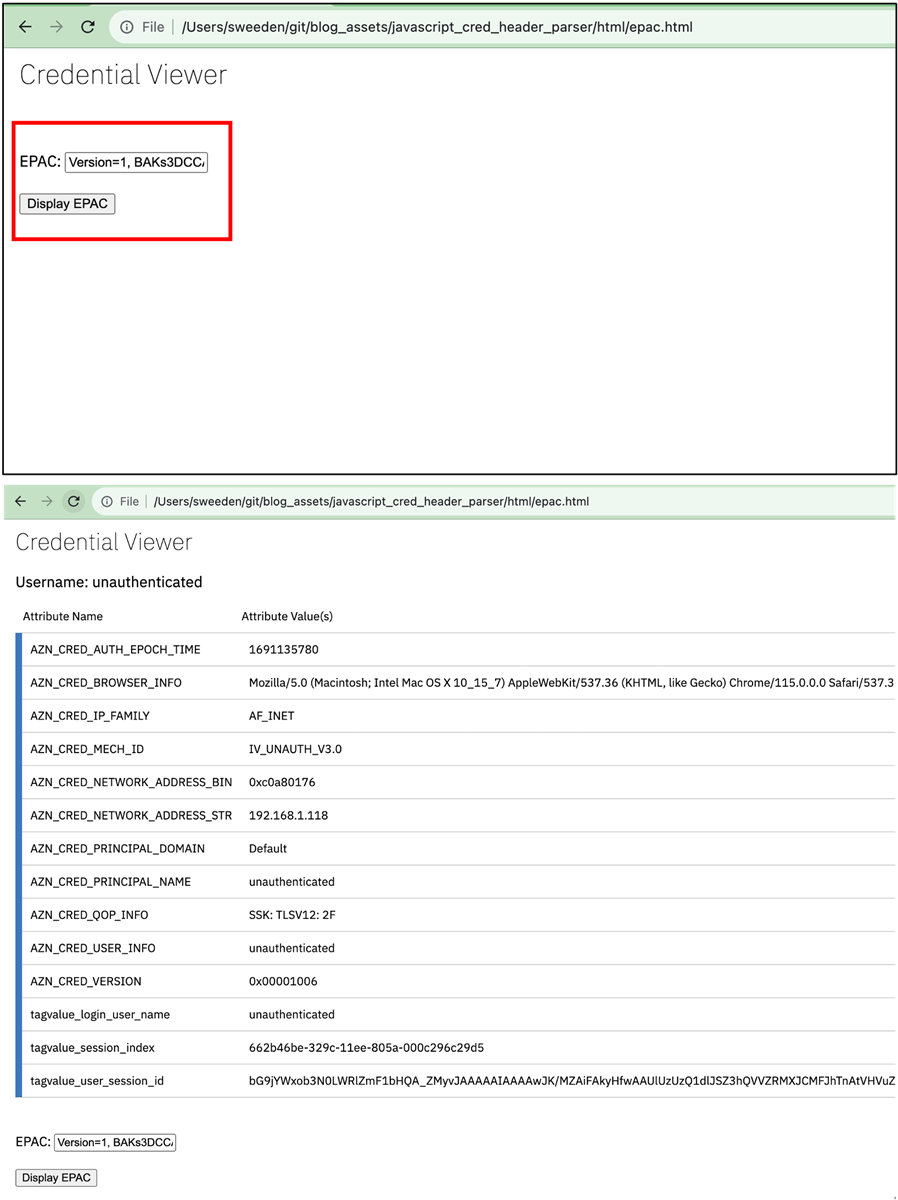Click Display EPAC button in the top page

pyautogui.click(x=67, y=204)
